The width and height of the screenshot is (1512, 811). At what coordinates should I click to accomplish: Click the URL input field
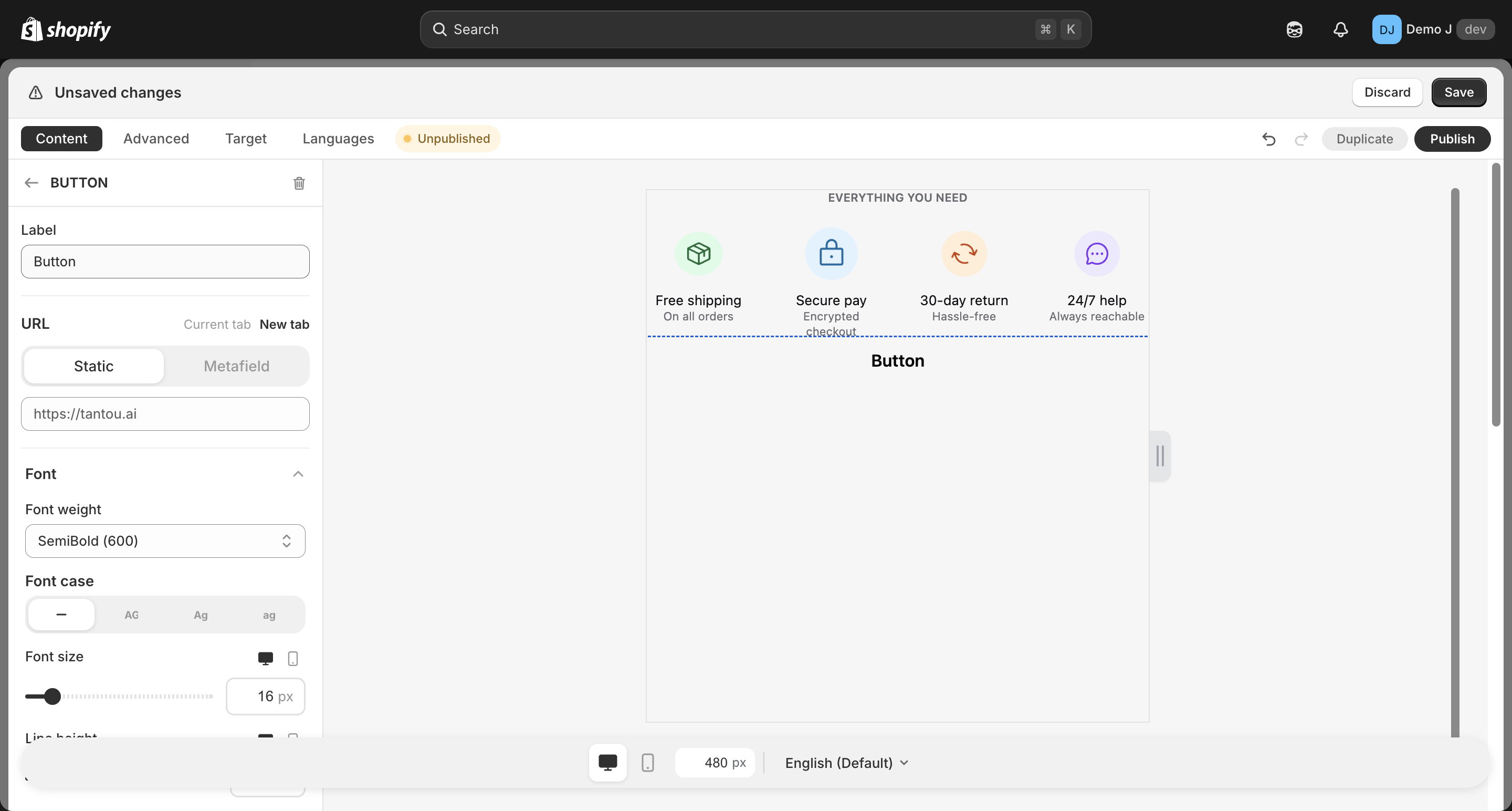pyautogui.click(x=165, y=414)
